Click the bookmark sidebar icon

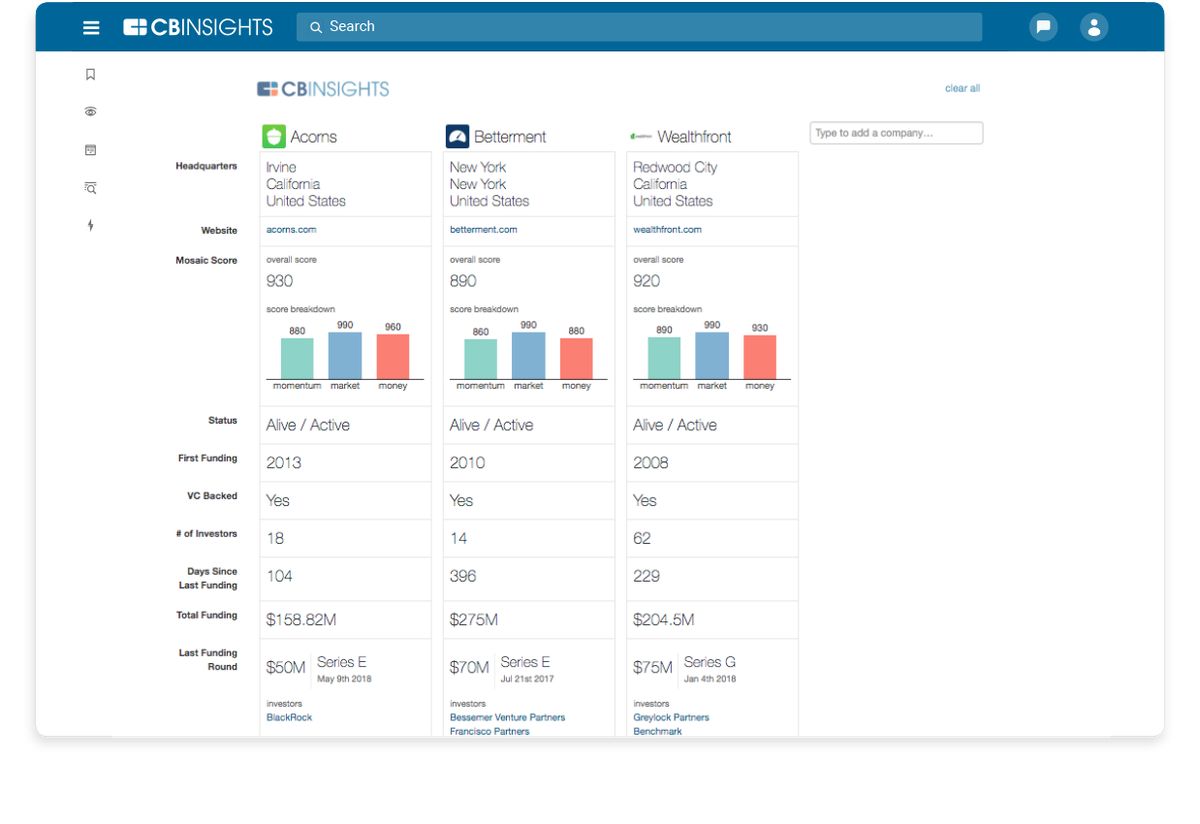pyautogui.click(x=91, y=74)
